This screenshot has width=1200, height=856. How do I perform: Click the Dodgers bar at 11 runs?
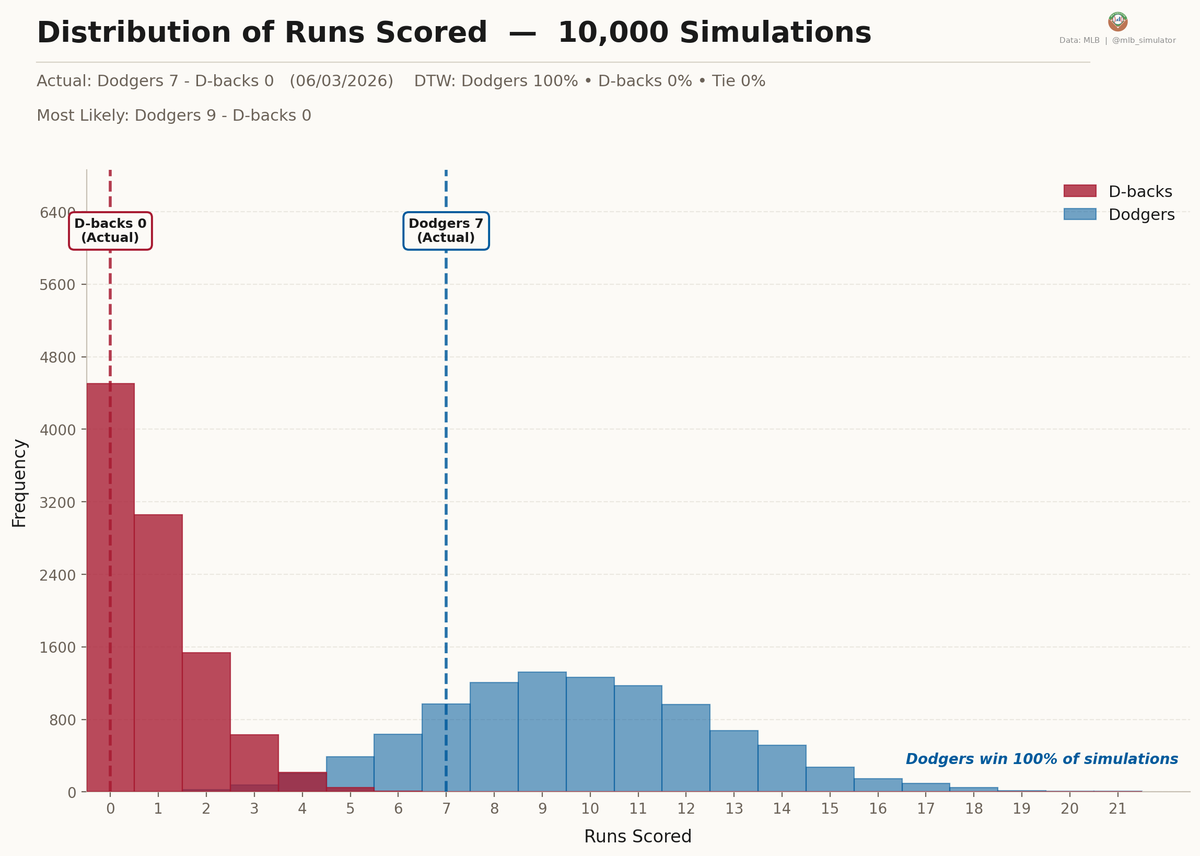pyautogui.click(x=638, y=739)
